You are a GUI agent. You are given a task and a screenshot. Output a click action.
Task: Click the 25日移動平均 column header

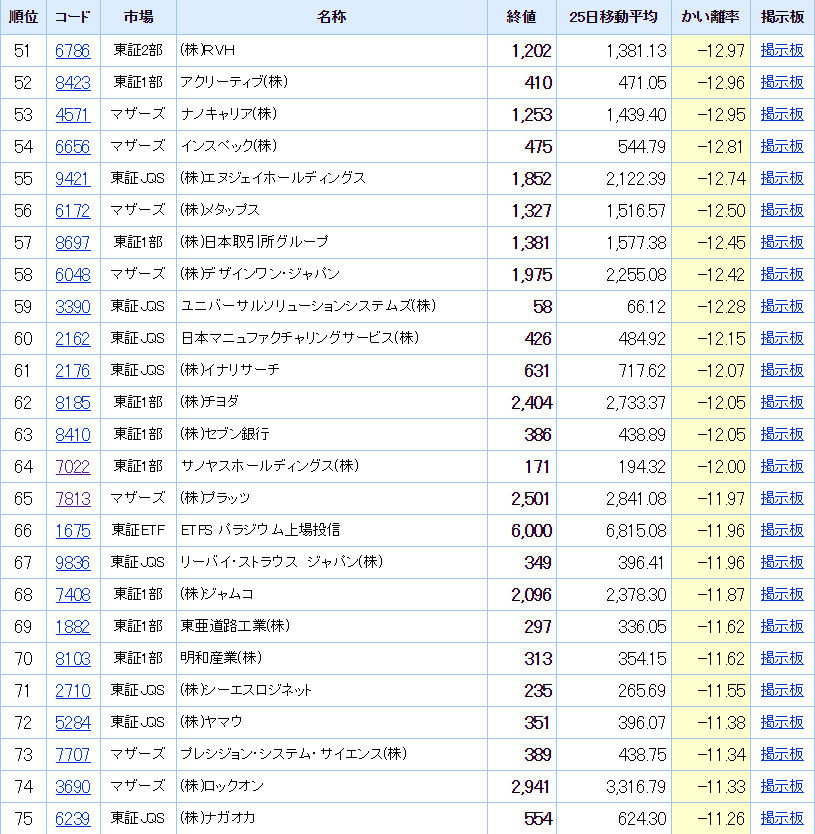(614, 17)
